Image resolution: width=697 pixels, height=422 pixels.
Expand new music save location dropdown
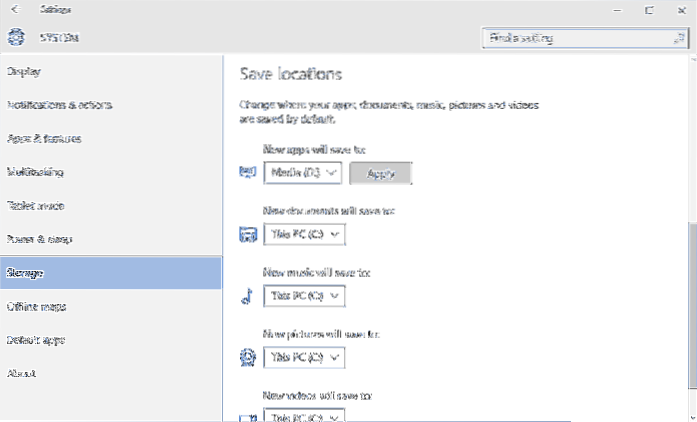click(304, 296)
